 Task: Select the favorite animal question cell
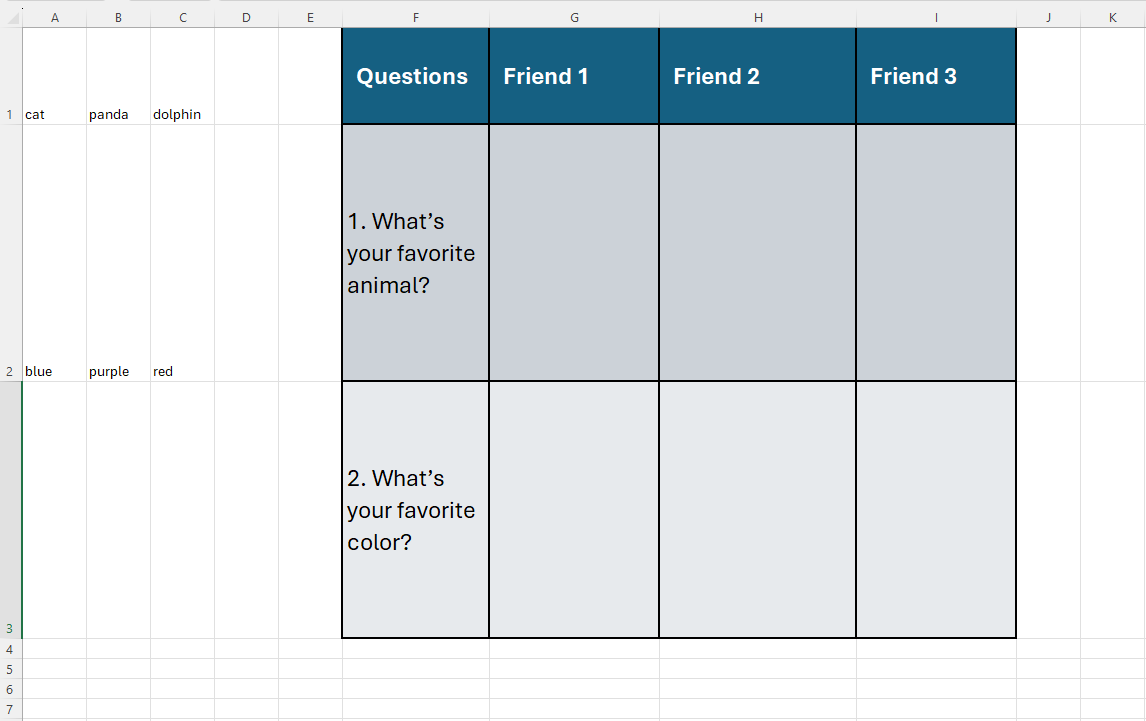pyautogui.click(x=415, y=253)
